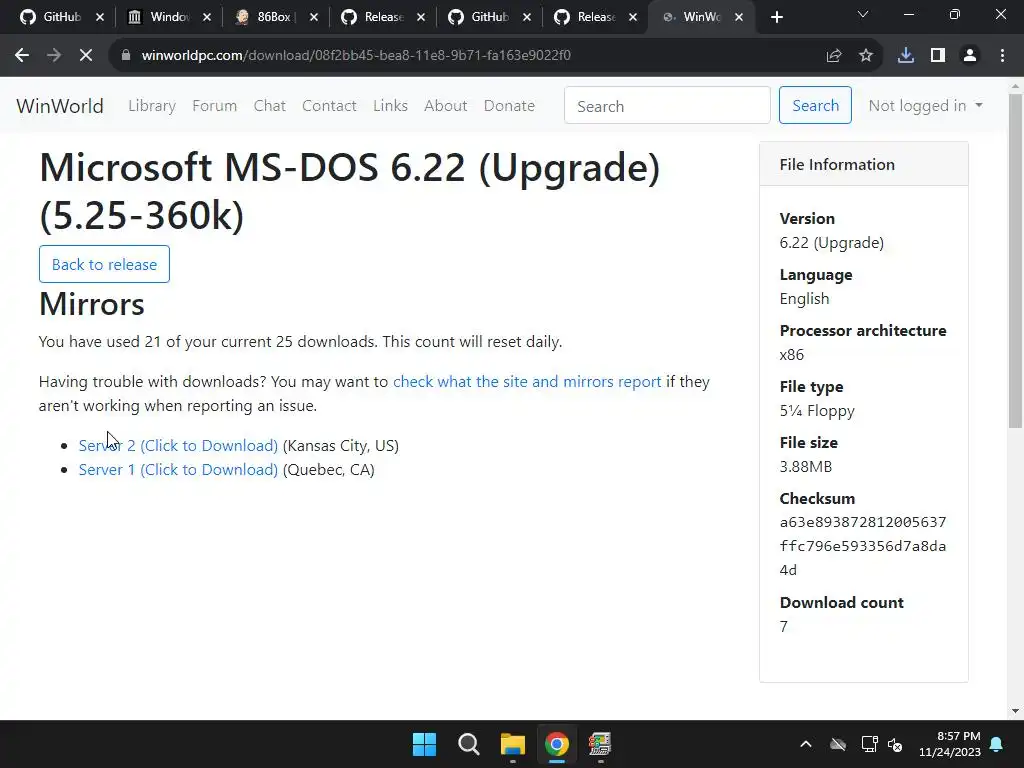Click the muted volume tray icon

tap(895, 744)
